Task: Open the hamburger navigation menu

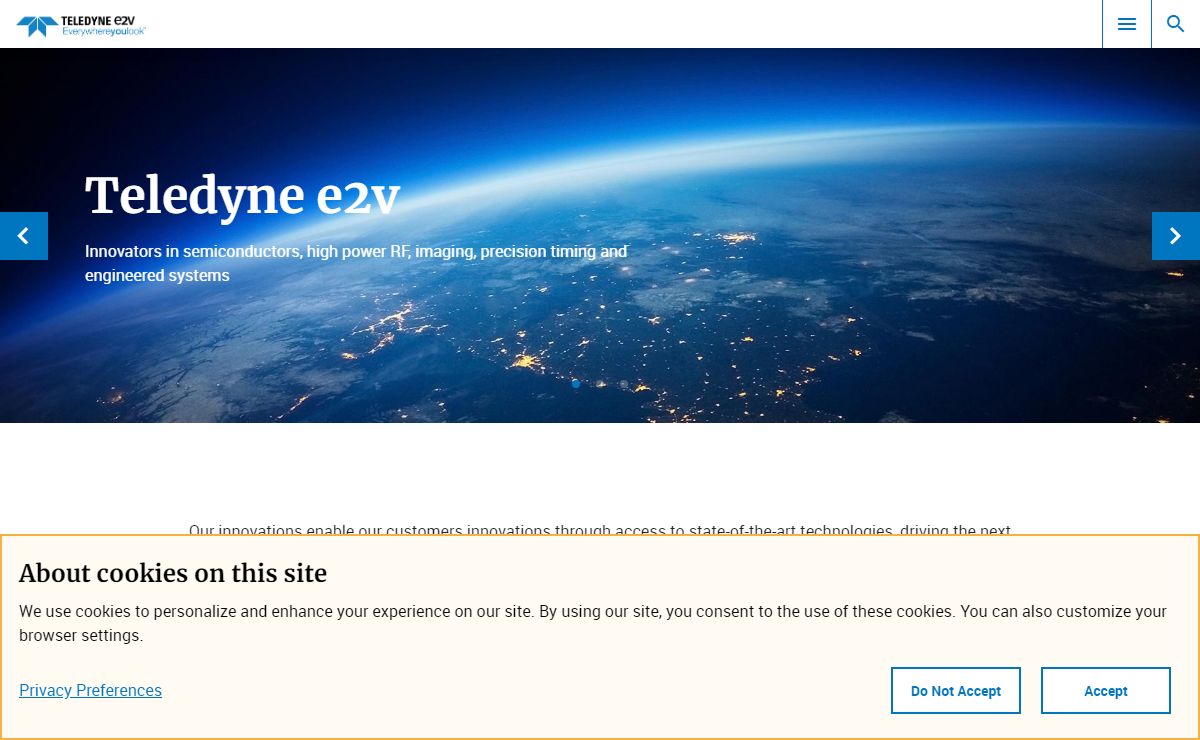Action: pyautogui.click(x=1127, y=24)
